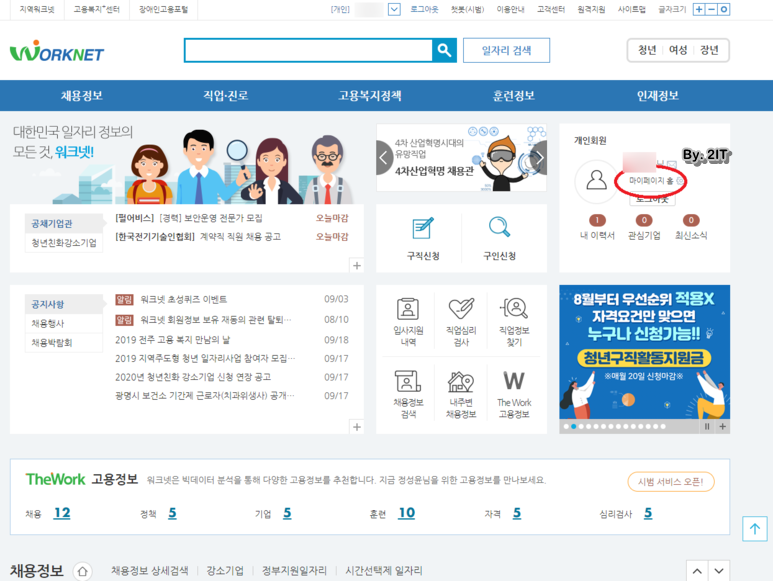773x581 pixels.
Task: Open 관심기업 count badge
Action: [644, 220]
